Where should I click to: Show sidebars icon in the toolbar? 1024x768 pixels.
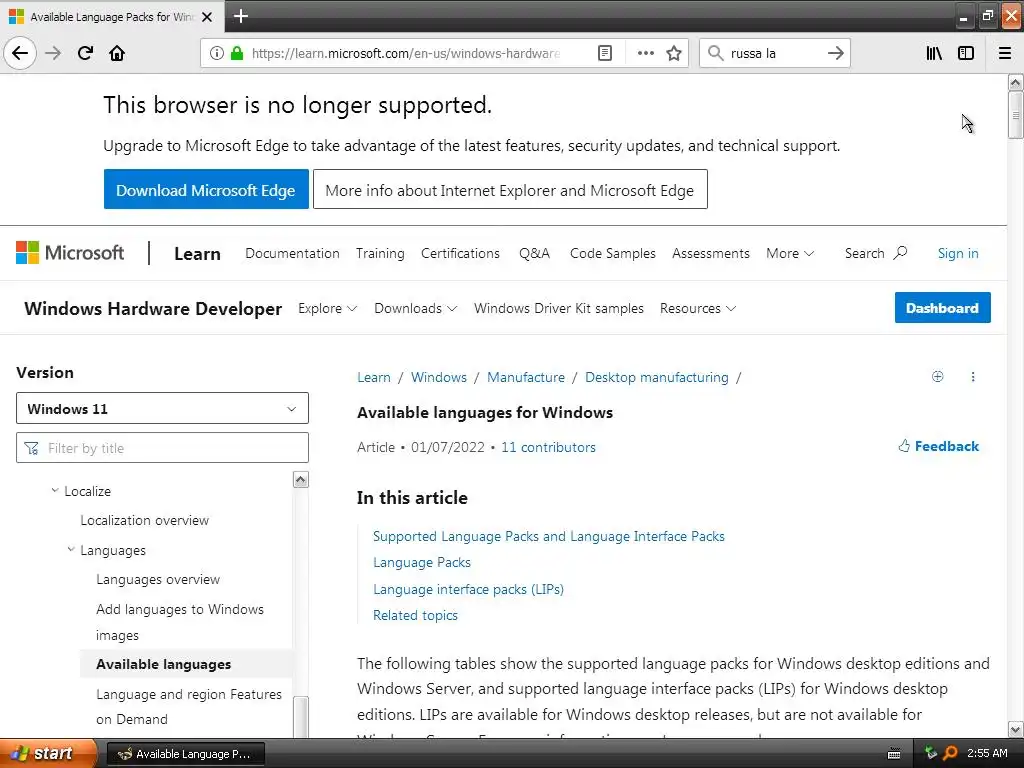[966, 53]
